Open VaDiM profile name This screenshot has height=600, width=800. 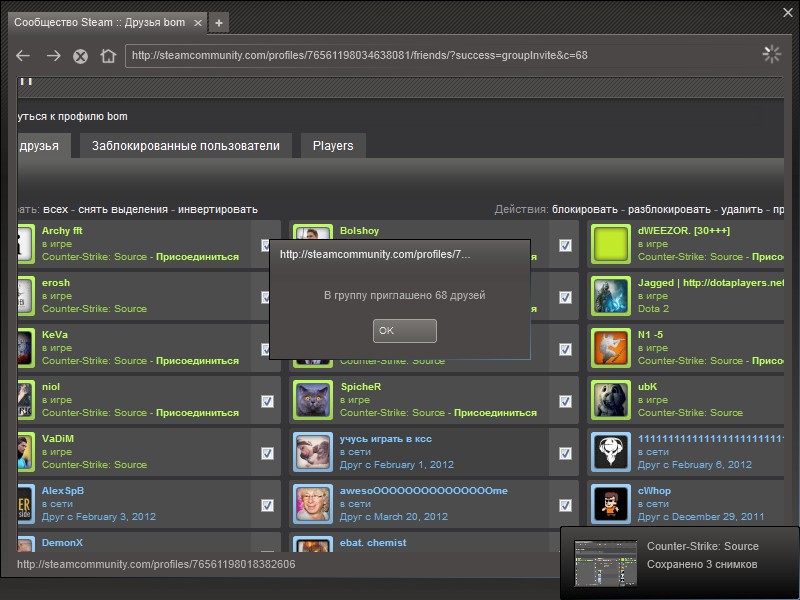[x=58, y=439]
